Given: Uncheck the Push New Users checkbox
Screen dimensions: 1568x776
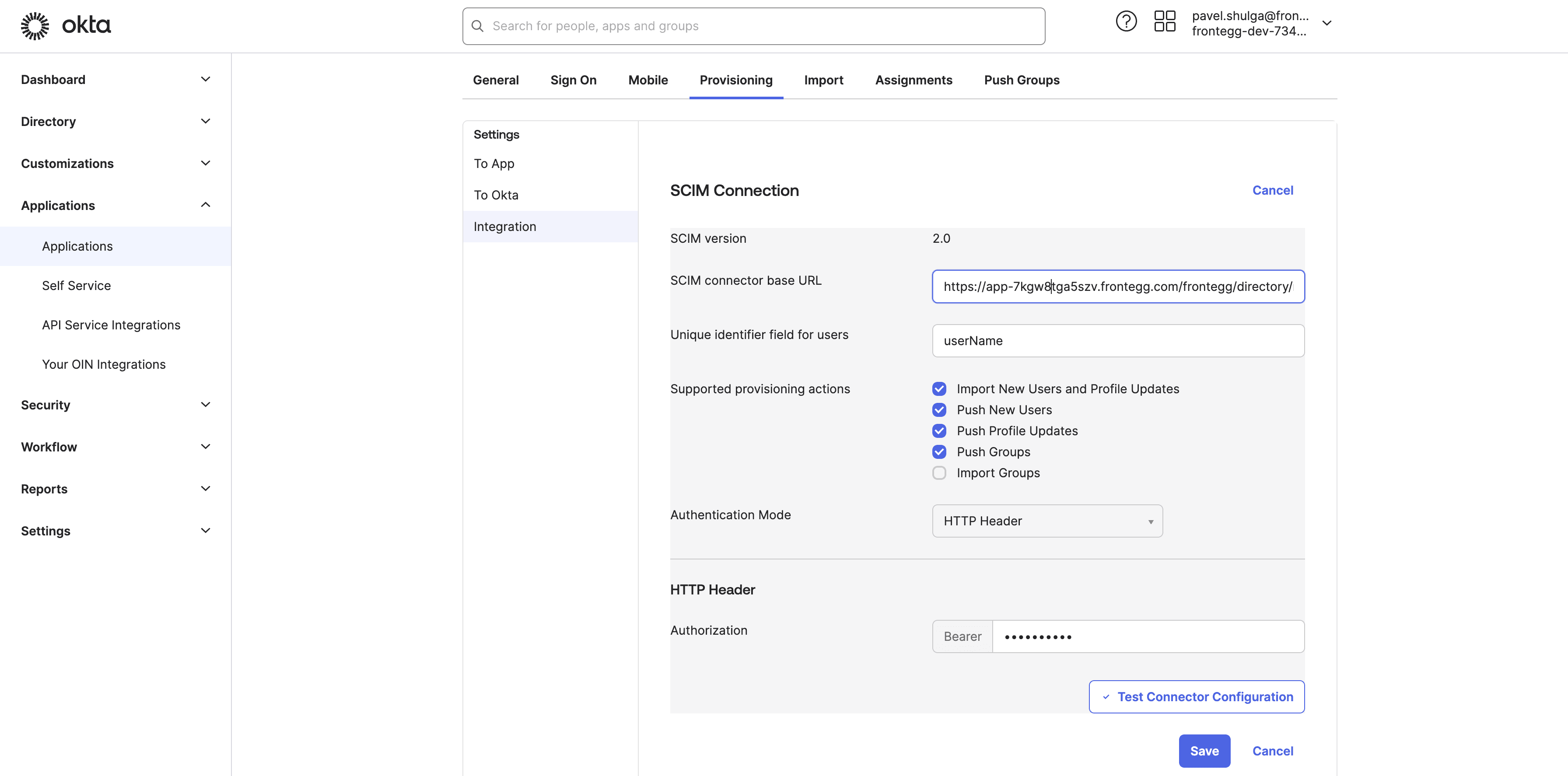Looking at the screenshot, I should point(939,410).
